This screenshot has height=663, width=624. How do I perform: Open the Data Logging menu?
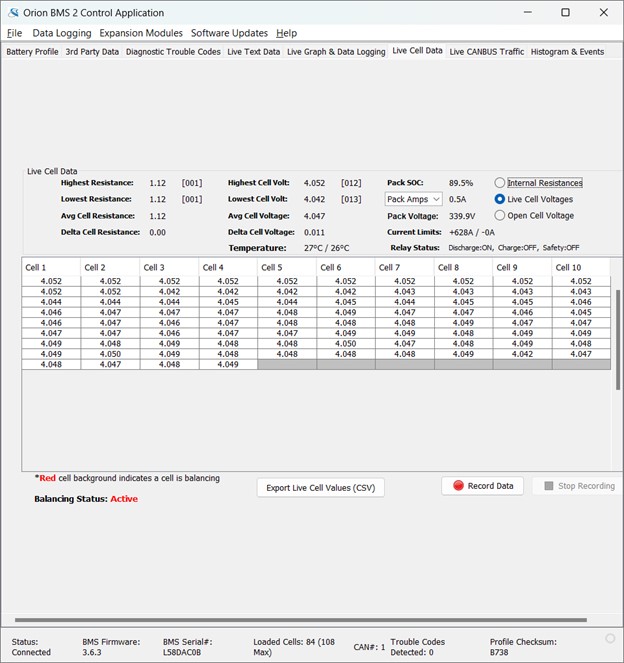pyautogui.click(x=61, y=33)
